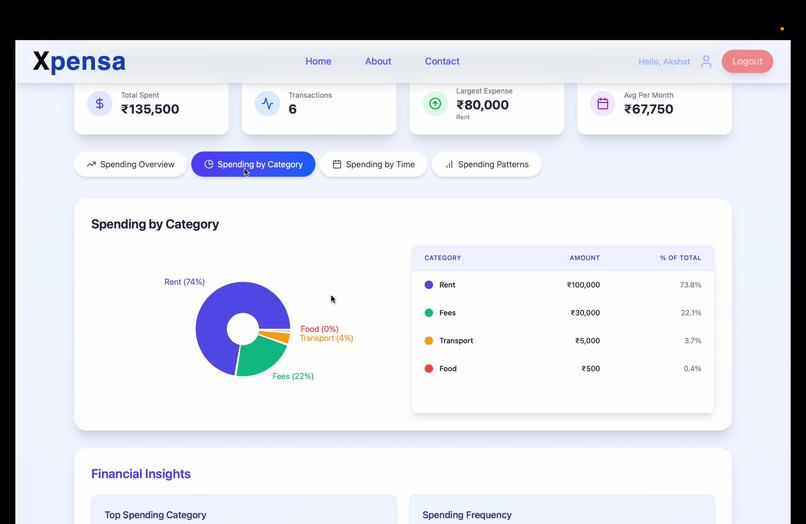Click the green Fees slice of the donut chart
Viewport: 806px width, 524px height.
click(x=260, y=356)
